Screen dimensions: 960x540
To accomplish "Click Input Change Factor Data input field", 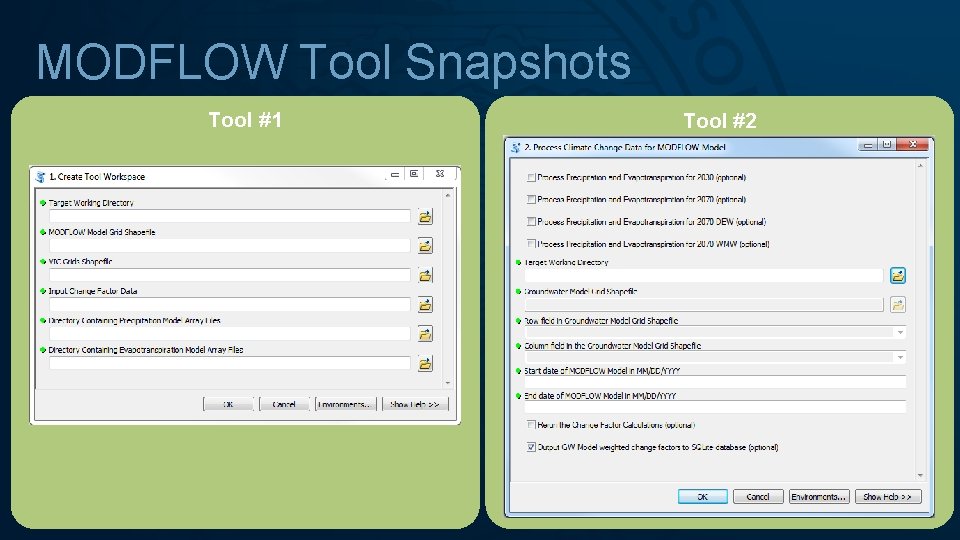I will click(230, 304).
